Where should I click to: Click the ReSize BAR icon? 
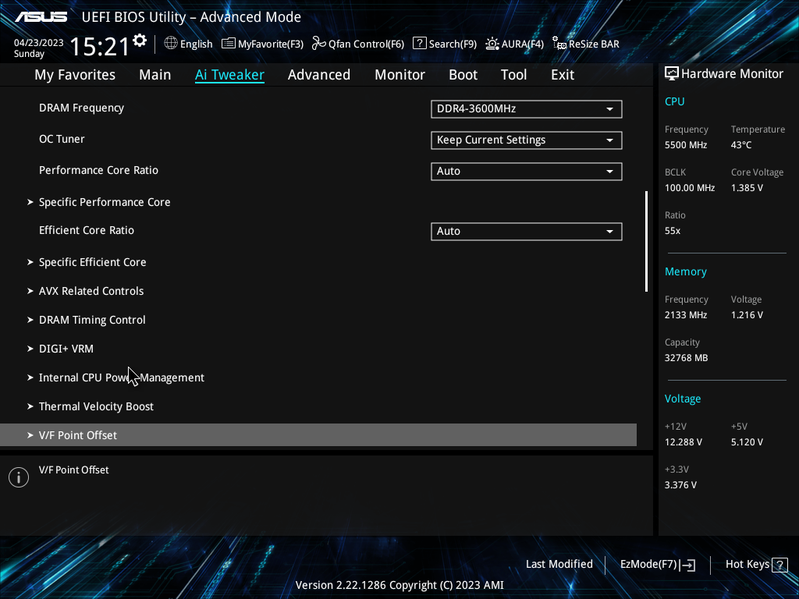click(x=560, y=44)
